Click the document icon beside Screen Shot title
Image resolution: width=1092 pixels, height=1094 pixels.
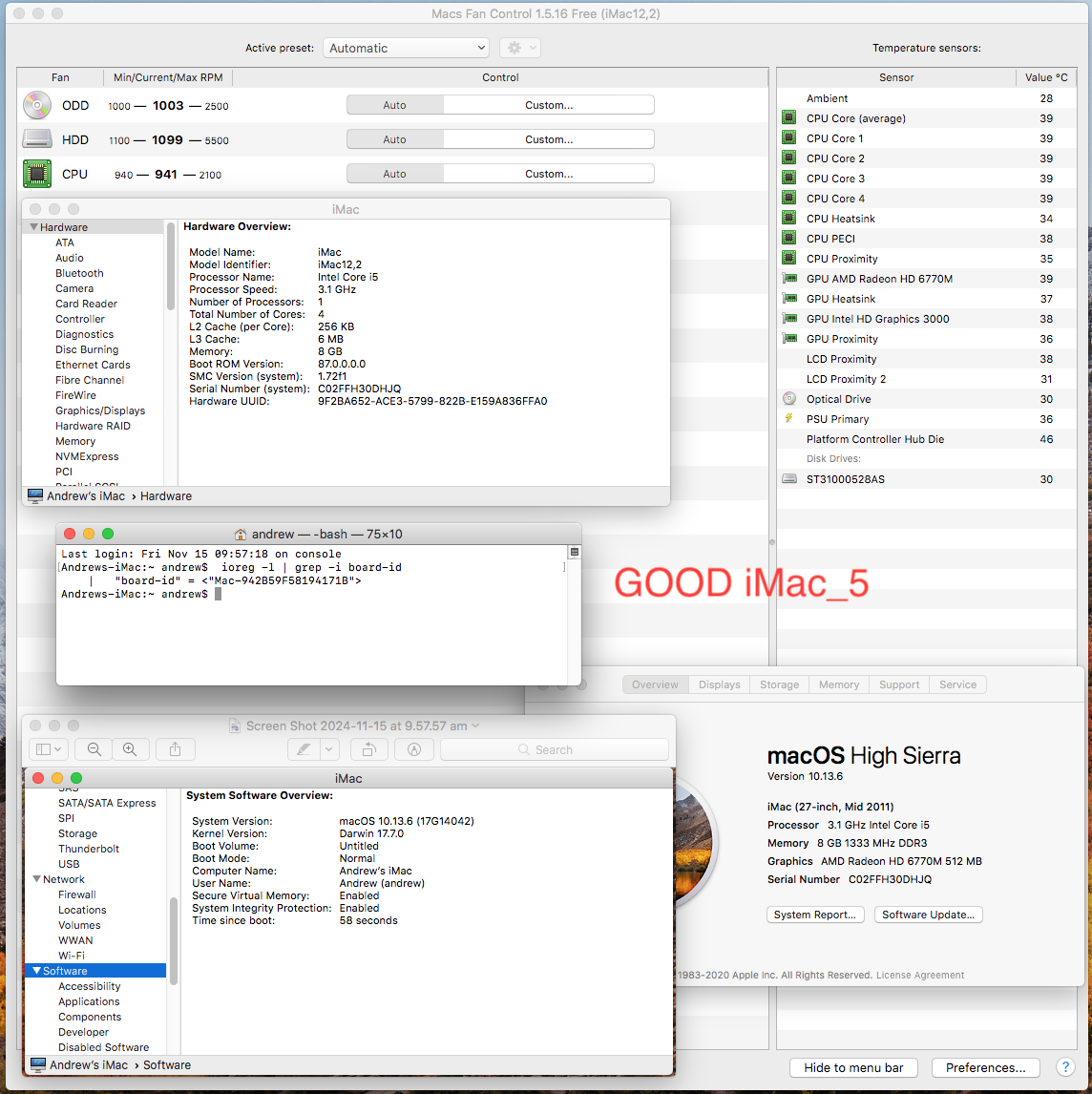click(x=235, y=726)
